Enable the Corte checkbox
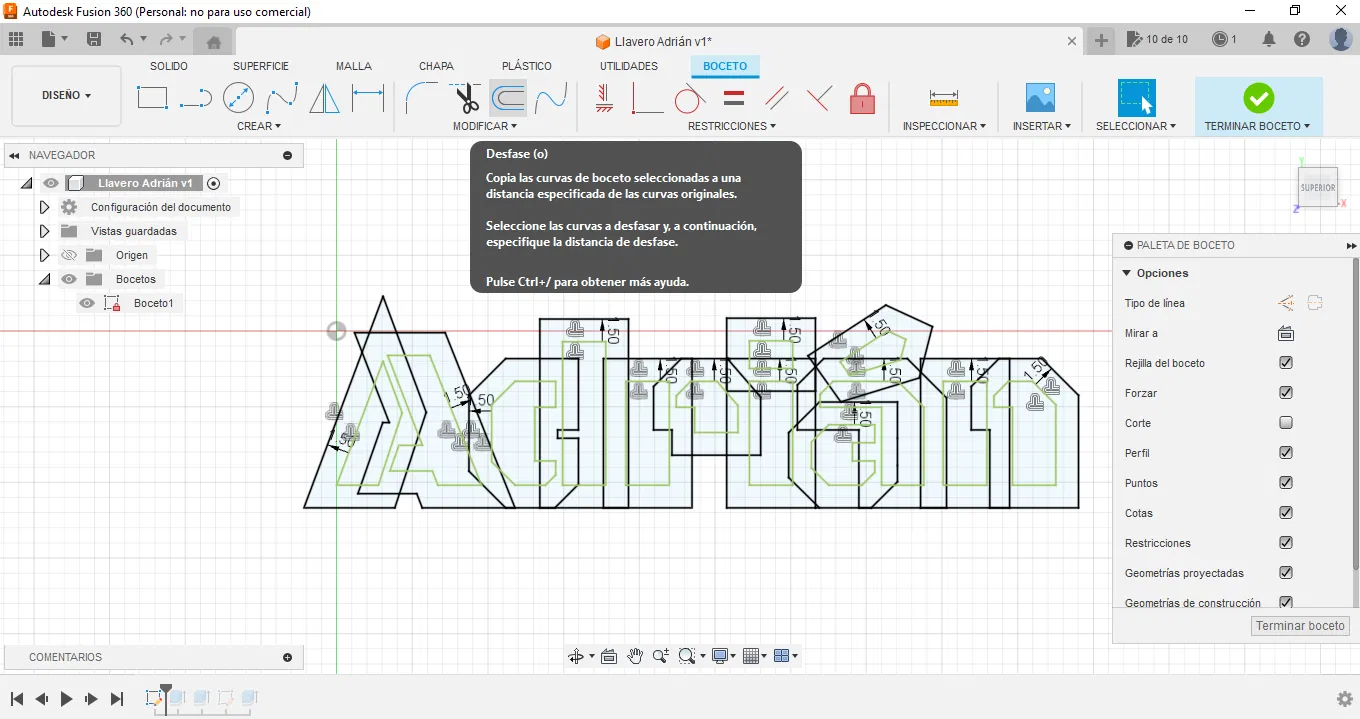Viewport: 1360px width, 719px height. point(1286,423)
